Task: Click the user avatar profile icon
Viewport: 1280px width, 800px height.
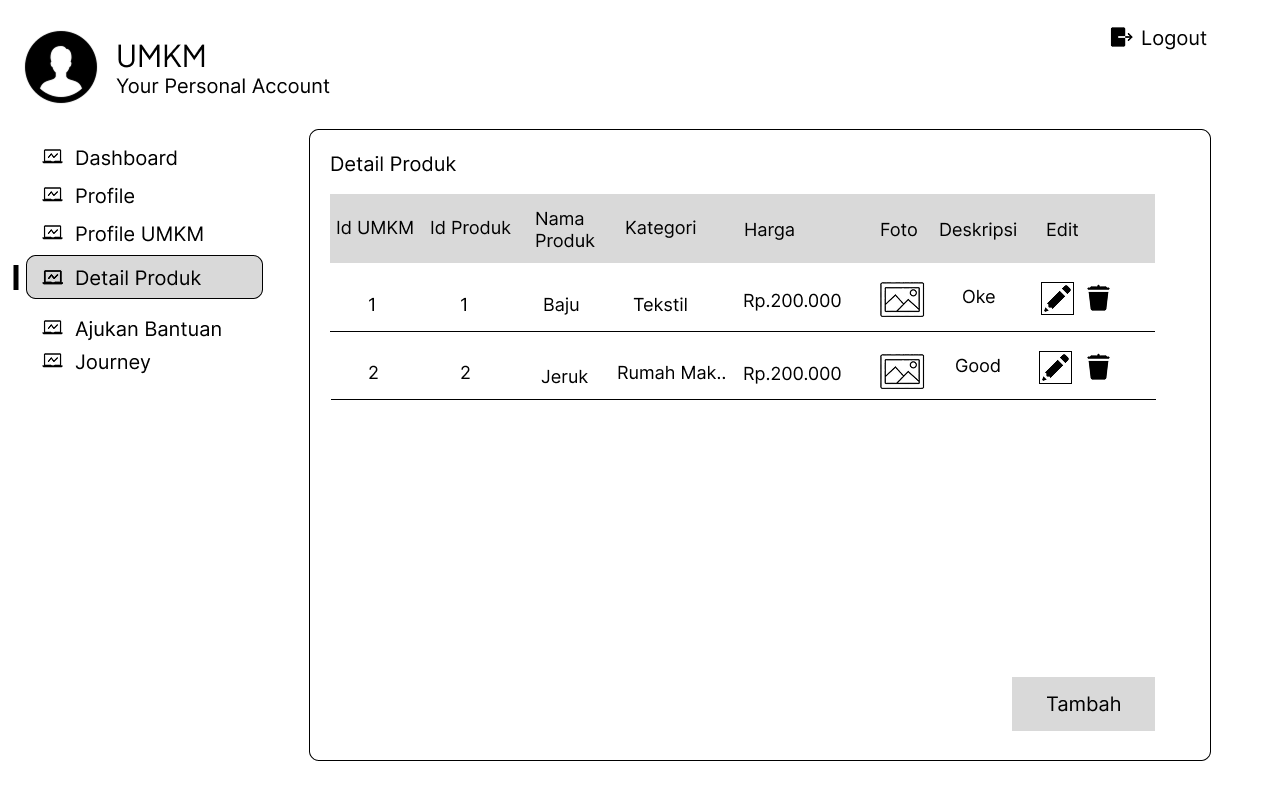Action: coord(61,67)
